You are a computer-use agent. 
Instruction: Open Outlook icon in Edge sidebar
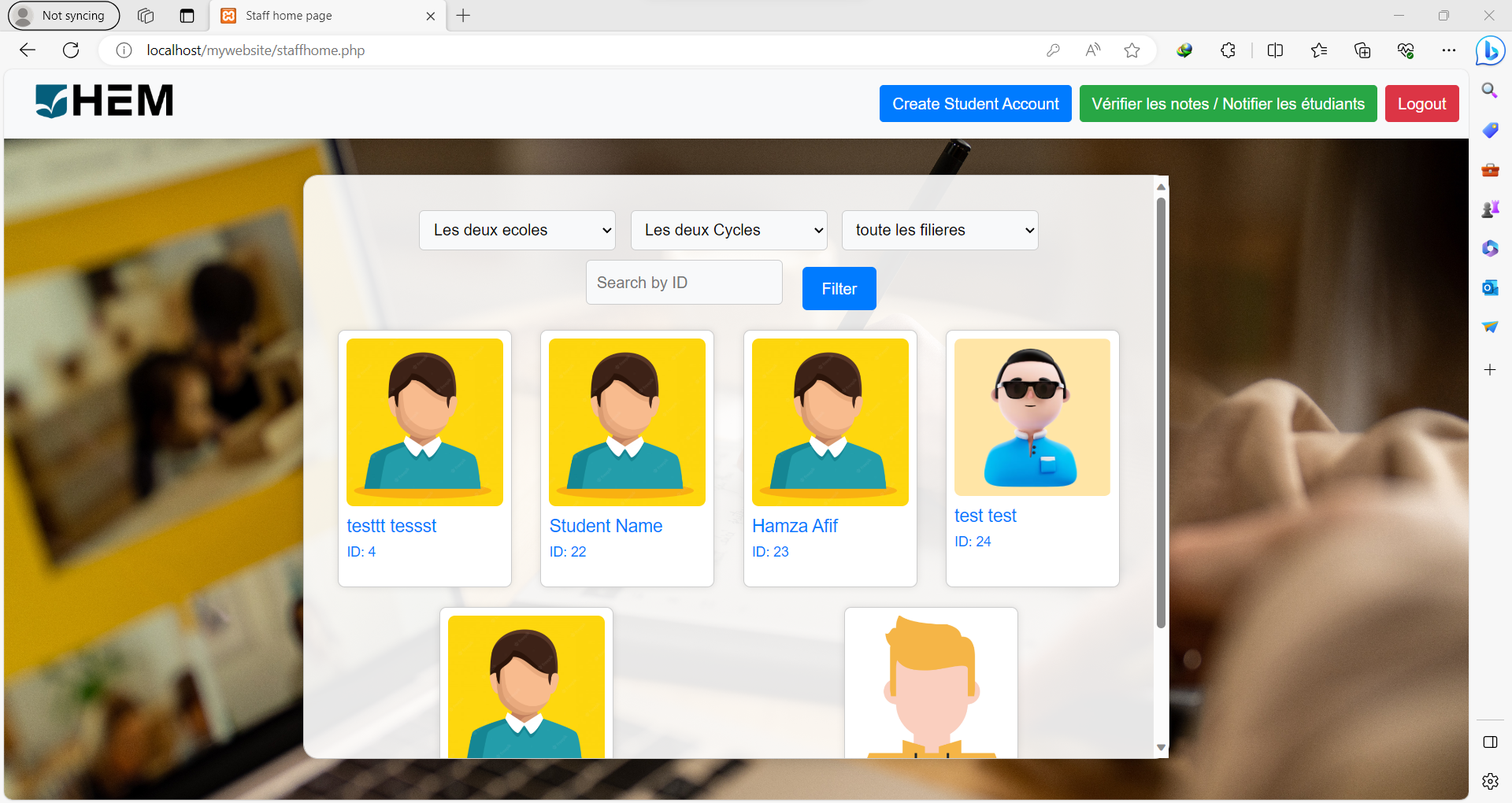[1490, 287]
